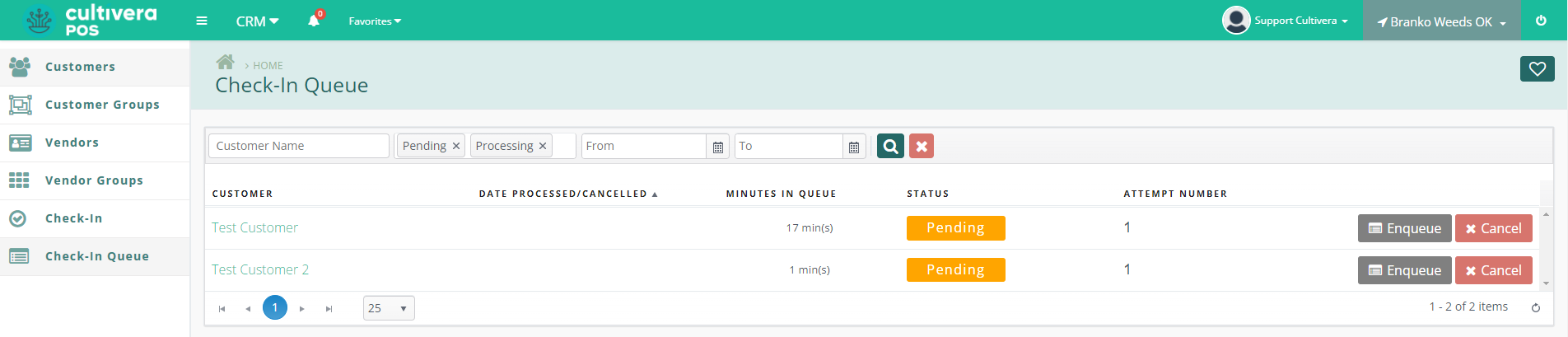
Task: Sort by Status column header
Action: (928, 194)
